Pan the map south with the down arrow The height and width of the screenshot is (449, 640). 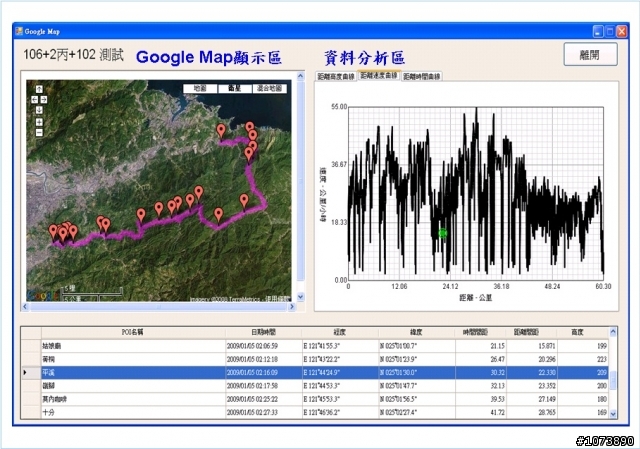[x=39, y=110]
